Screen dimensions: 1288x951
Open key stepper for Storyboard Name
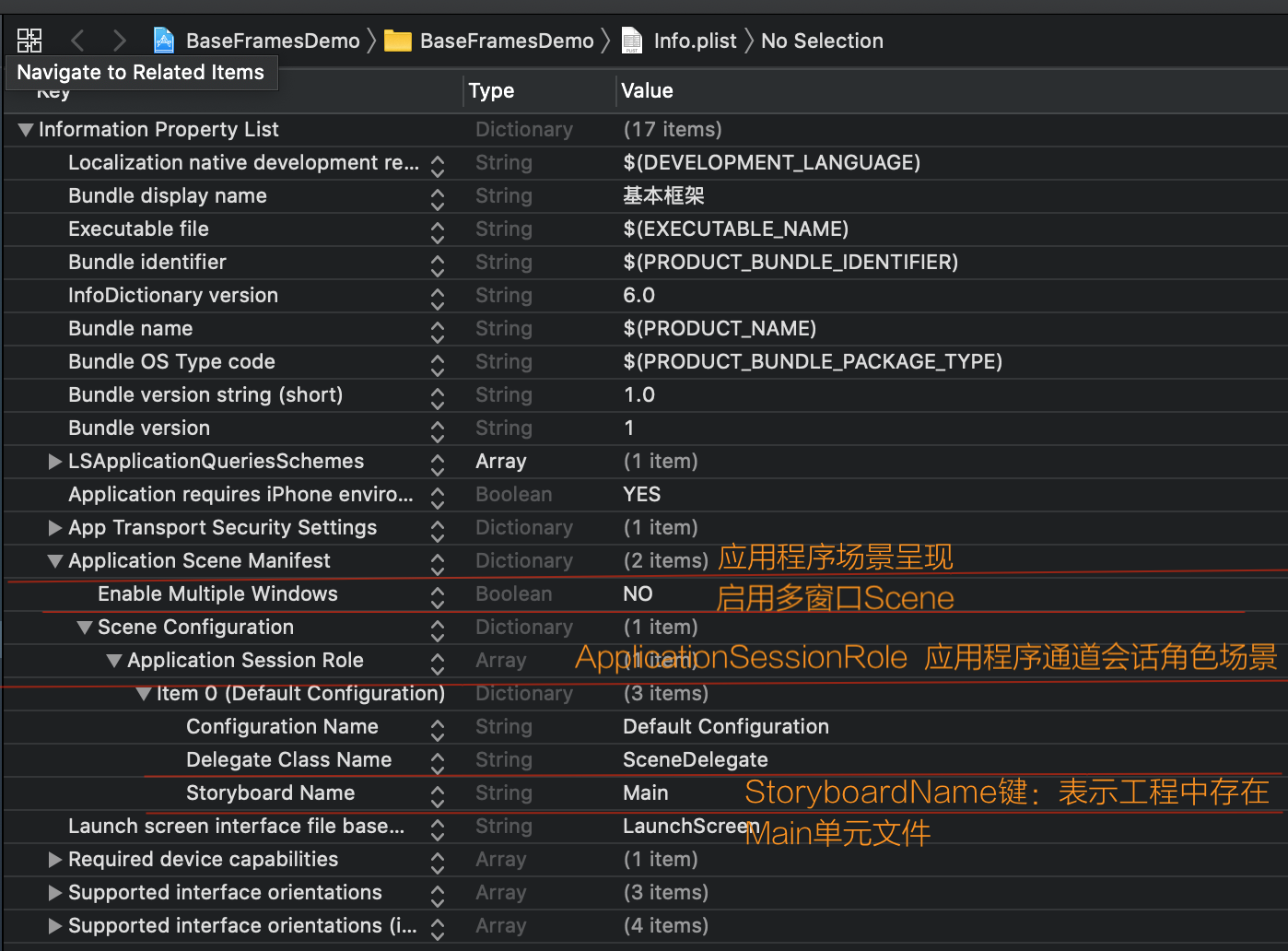(438, 796)
